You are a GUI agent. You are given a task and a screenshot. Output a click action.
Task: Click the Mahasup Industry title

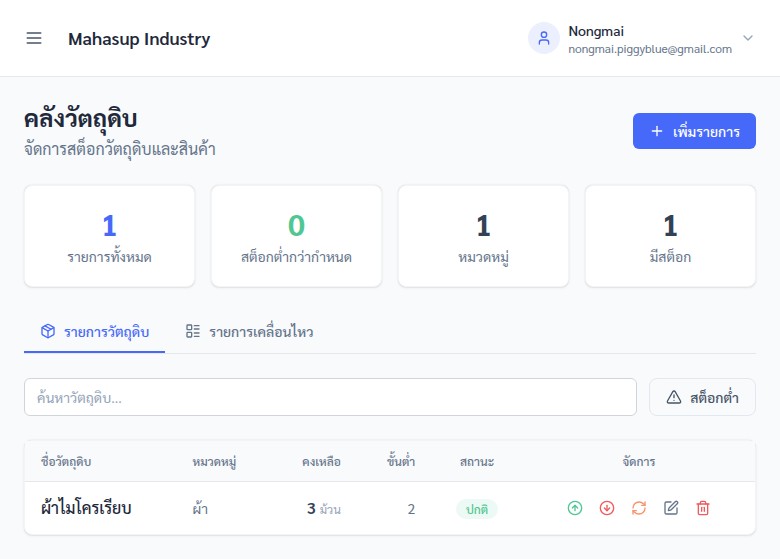(139, 39)
